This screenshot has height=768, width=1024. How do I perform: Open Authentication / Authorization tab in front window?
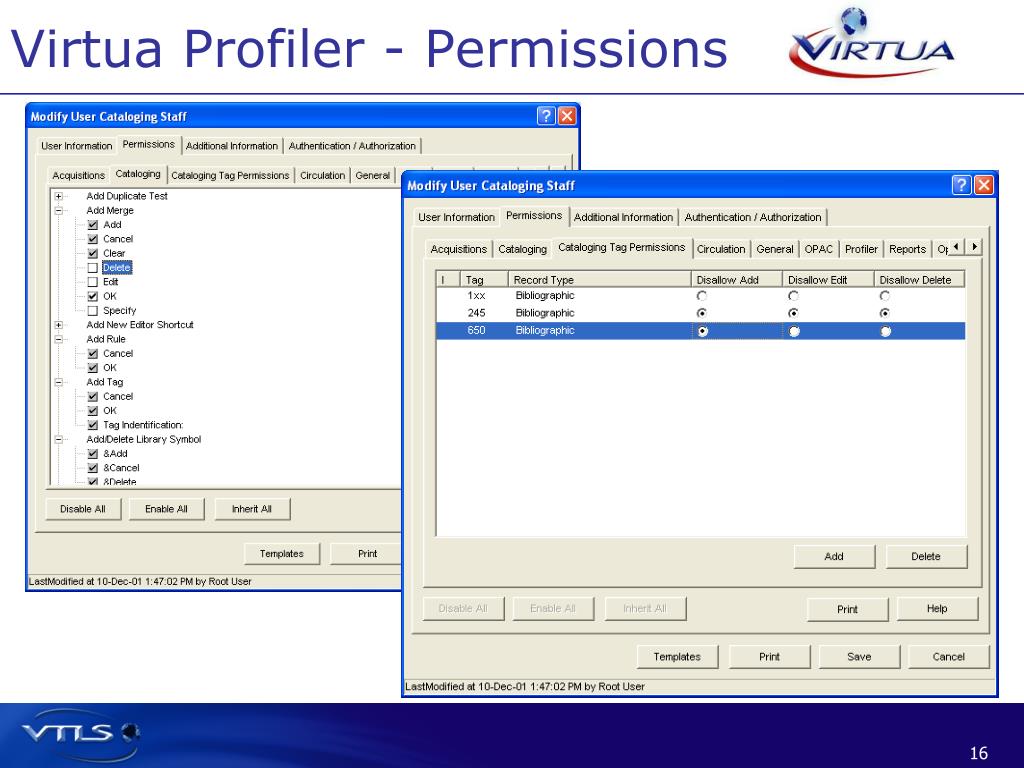pos(753,217)
